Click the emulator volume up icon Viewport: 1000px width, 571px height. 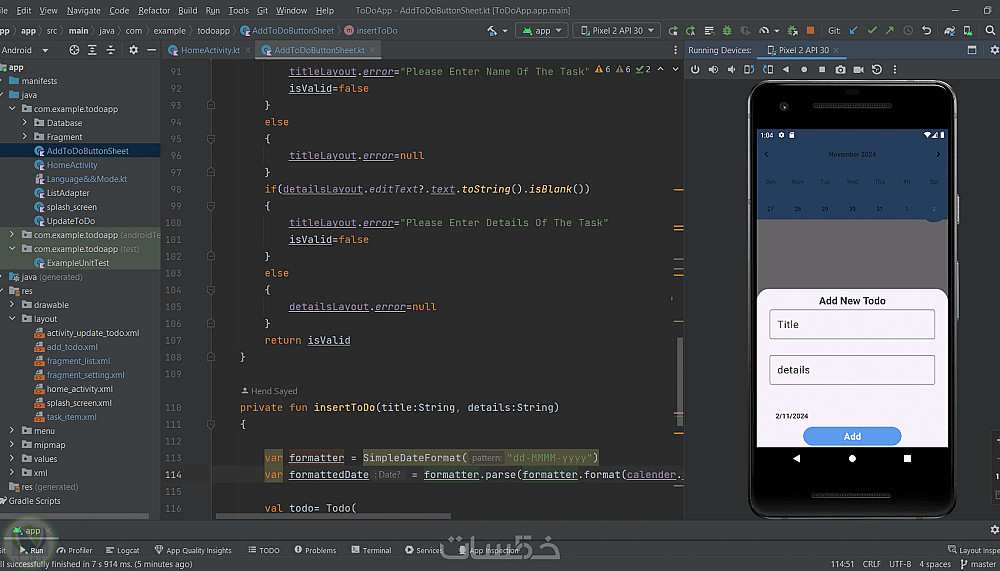tap(713, 69)
